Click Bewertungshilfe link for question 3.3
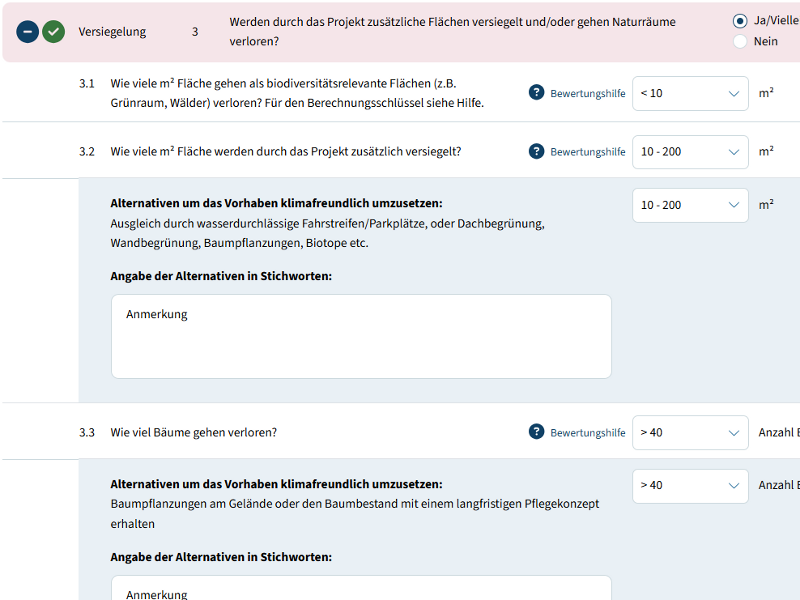800x600 pixels. pyautogui.click(x=587, y=433)
